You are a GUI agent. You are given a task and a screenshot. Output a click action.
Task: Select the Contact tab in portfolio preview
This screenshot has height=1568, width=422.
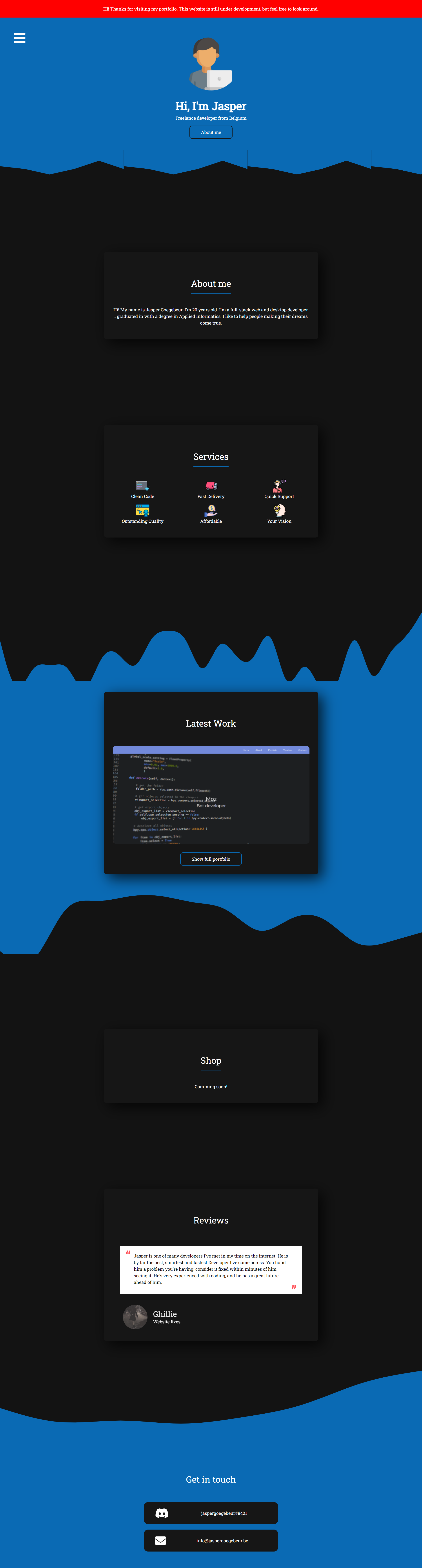[303, 750]
